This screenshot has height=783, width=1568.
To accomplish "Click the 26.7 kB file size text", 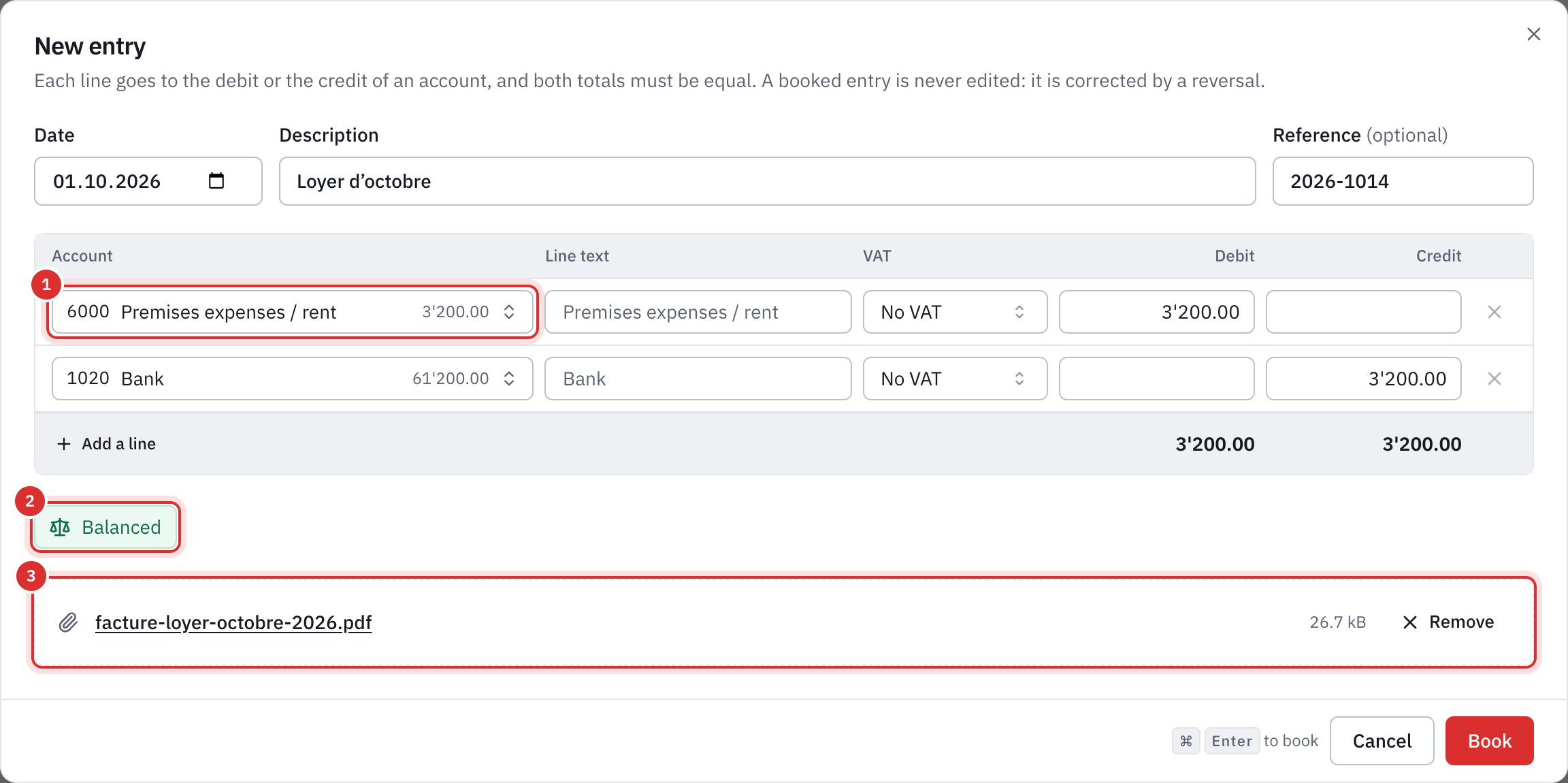I will 1337,622.
